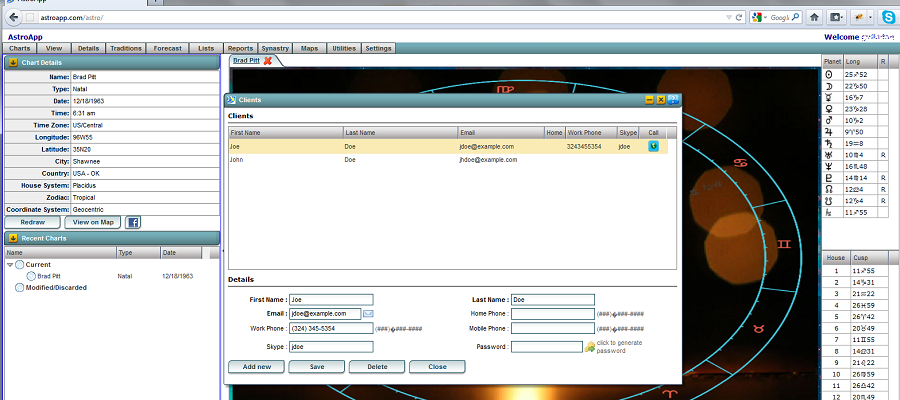Click the browser back arrow button
Screen dimensions: 900x400
pyautogui.click(x=14, y=18)
